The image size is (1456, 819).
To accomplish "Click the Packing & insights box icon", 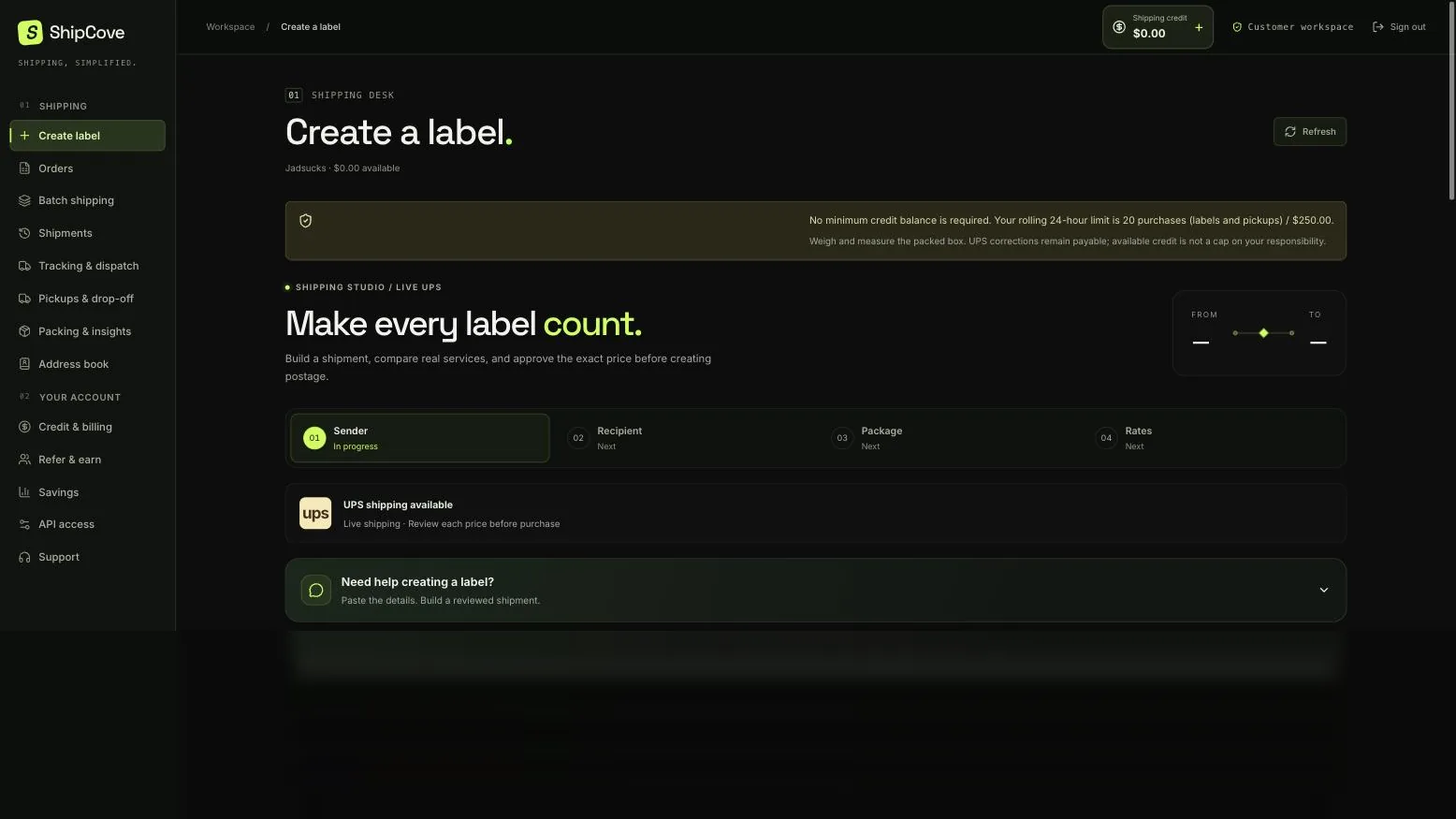I will click(x=24, y=331).
